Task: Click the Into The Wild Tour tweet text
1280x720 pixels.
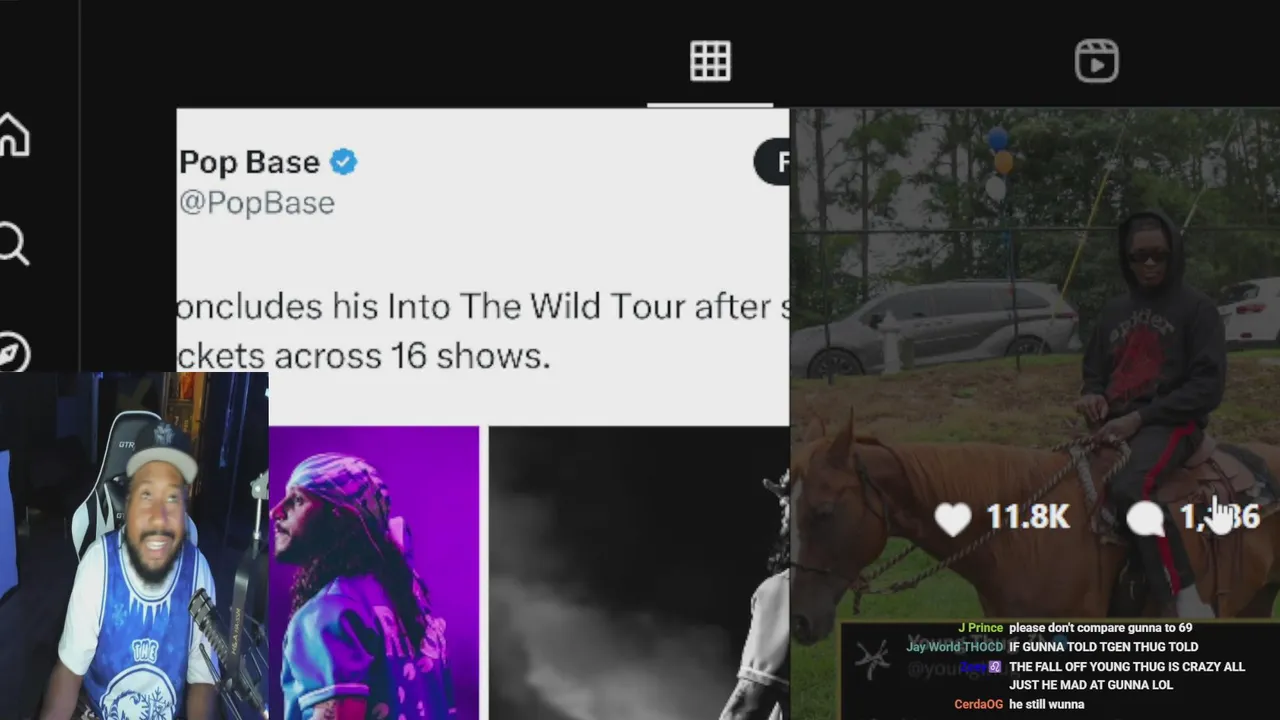Action: (x=482, y=331)
